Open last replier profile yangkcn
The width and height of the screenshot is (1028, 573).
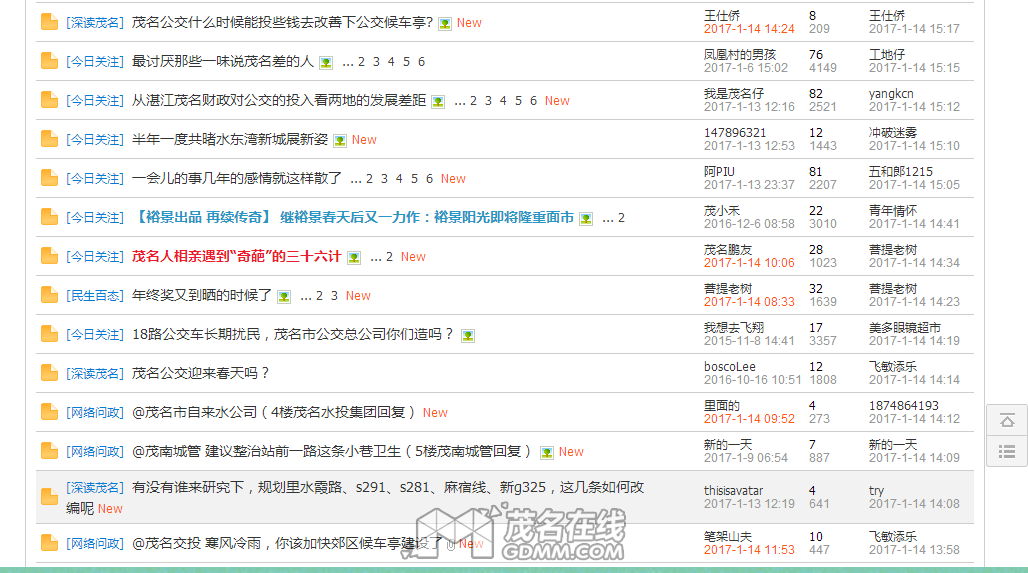click(891, 94)
